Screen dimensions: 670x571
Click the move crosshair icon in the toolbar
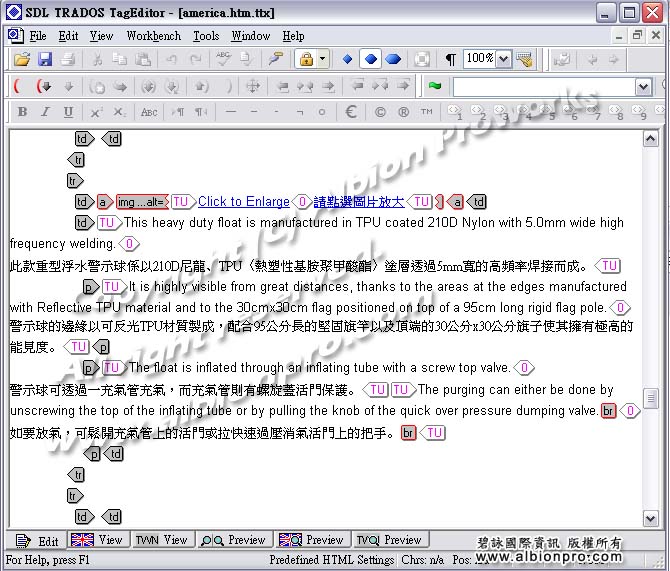[x=253, y=86]
